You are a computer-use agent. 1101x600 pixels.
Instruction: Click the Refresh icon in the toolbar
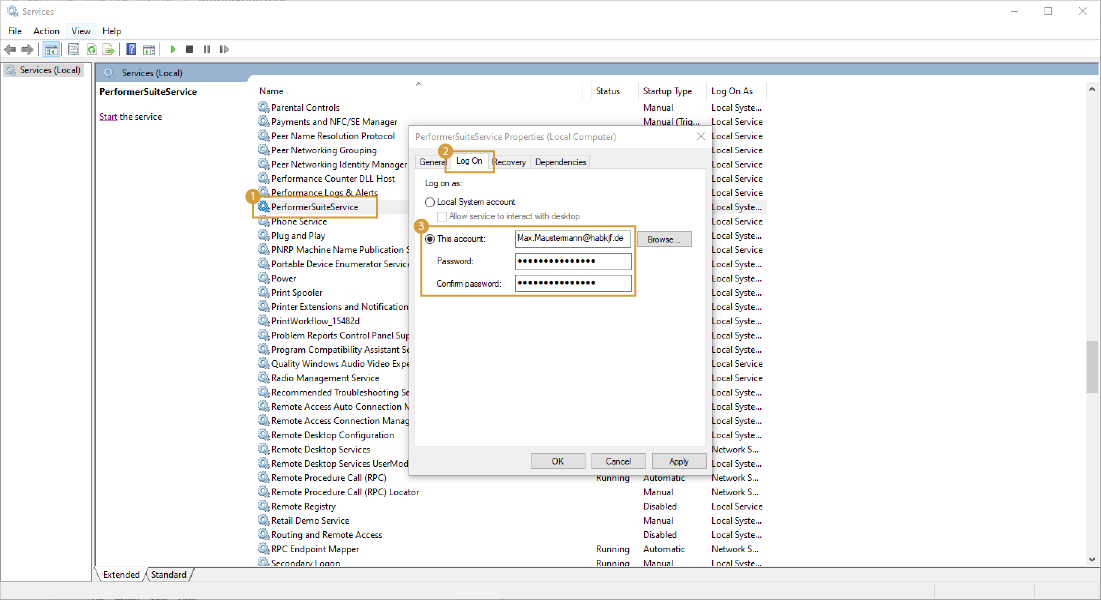tap(91, 49)
